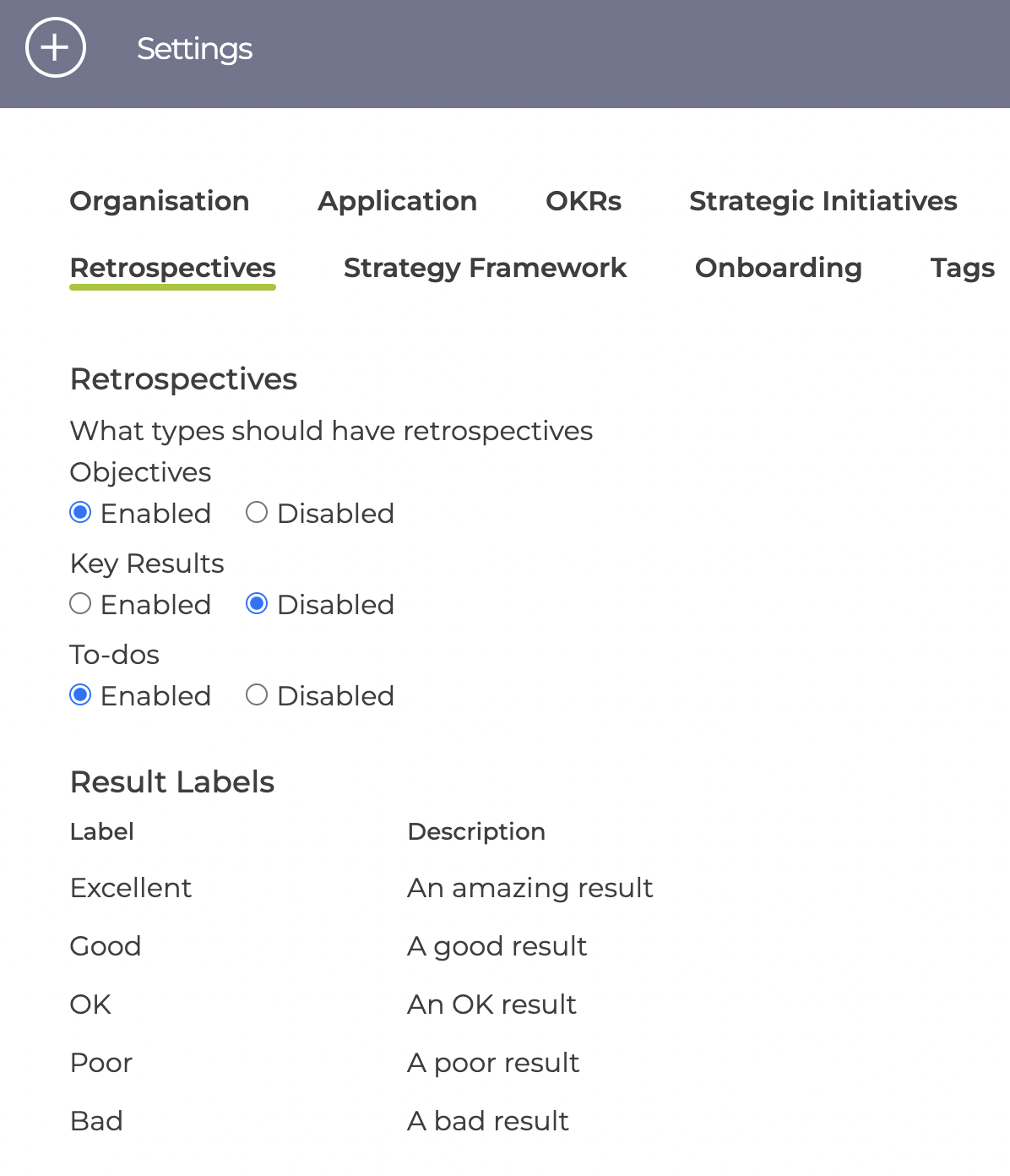This screenshot has height=1176, width=1010.
Task: Disable retrospectives for To-dos
Action: click(x=257, y=695)
